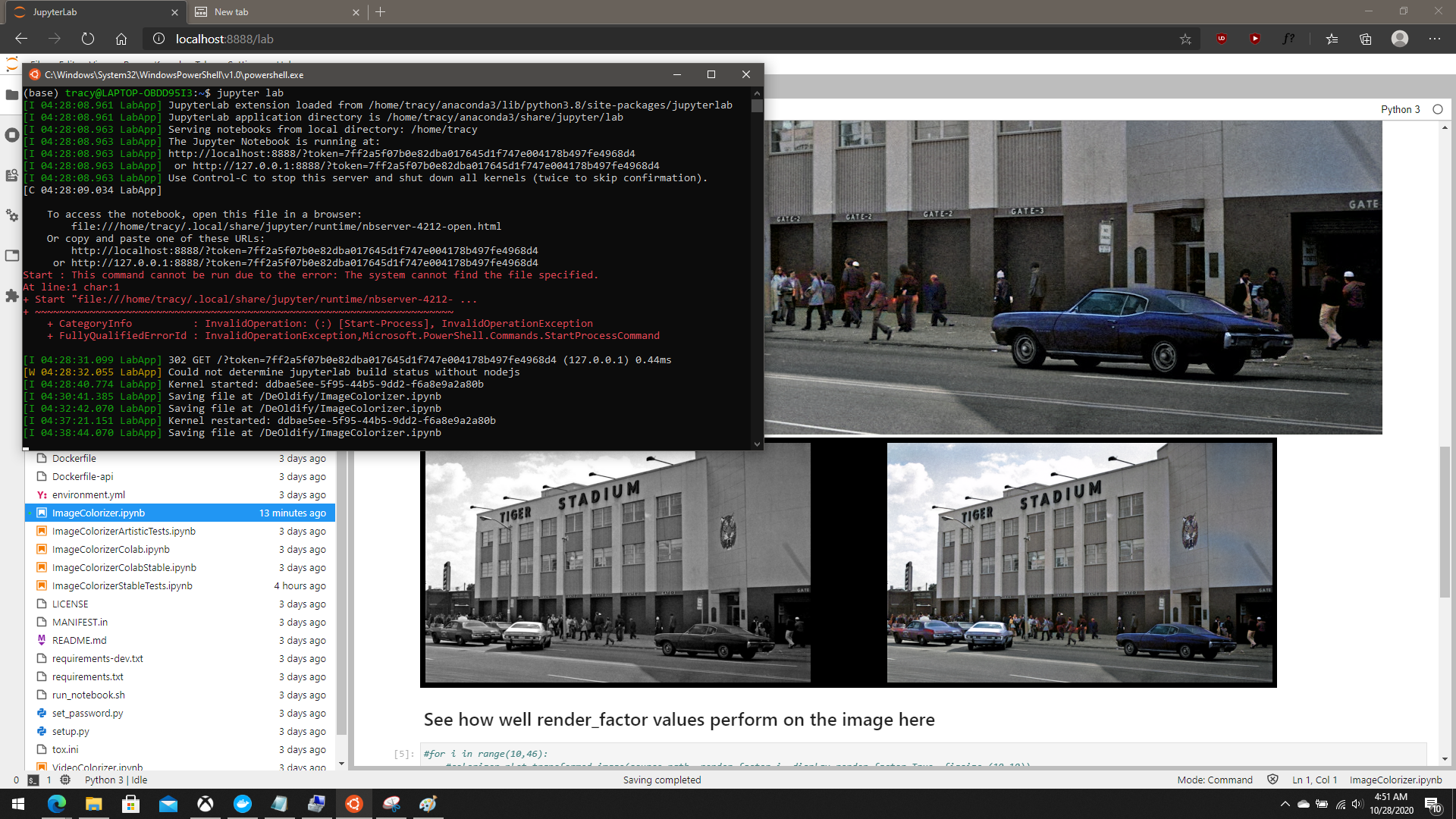Open the File Browser sidebar tab
The image size is (1456, 819).
click(11, 95)
